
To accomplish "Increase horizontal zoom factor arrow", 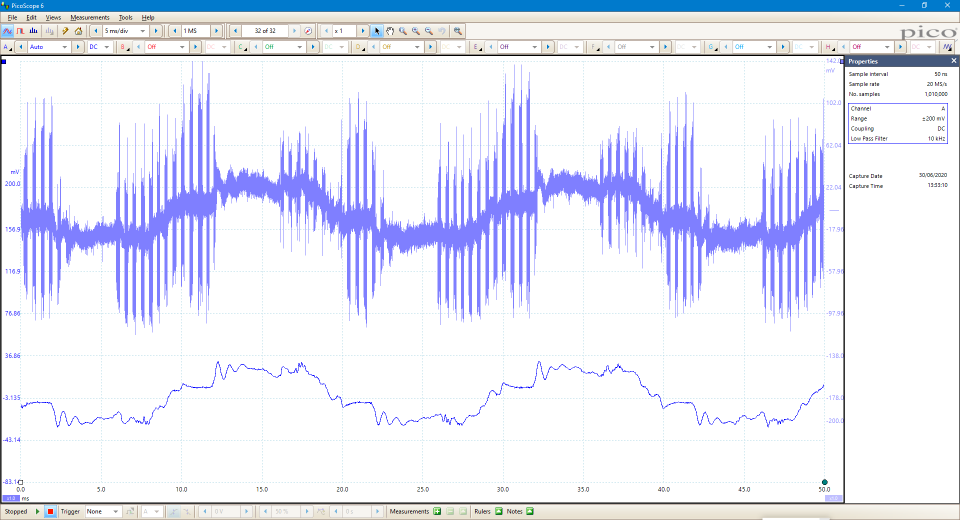I will point(362,31).
